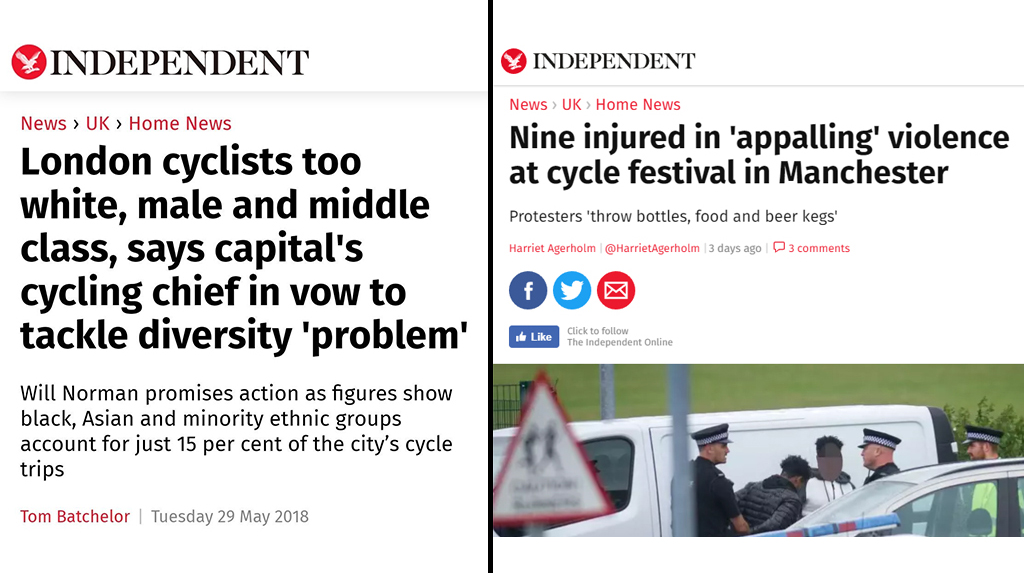
Task: Click the left Independent eagle logo
Action: tap(29, 62)
